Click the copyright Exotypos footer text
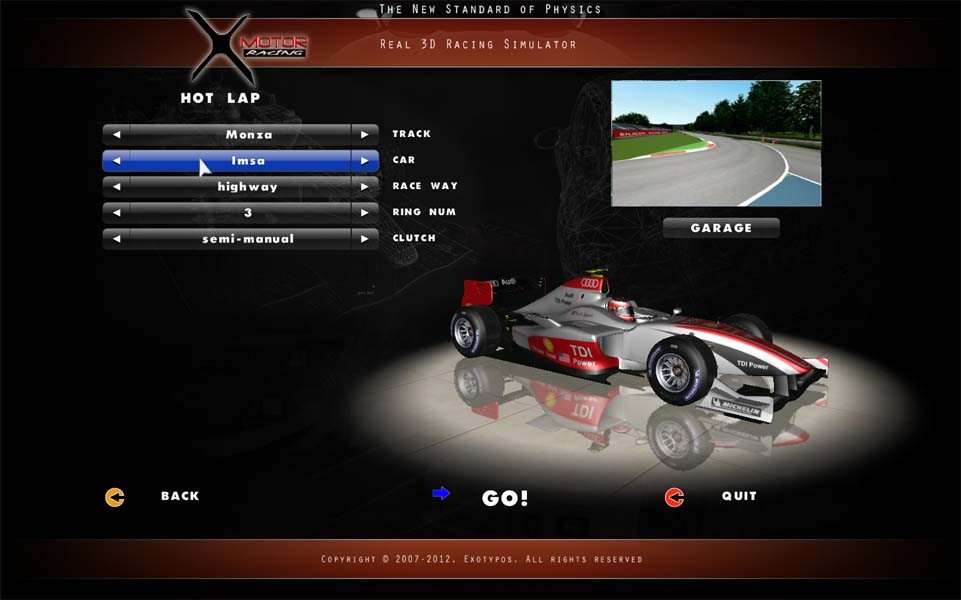Image resolution: width=961 pixels, height=600 pixels. (482, 559)
